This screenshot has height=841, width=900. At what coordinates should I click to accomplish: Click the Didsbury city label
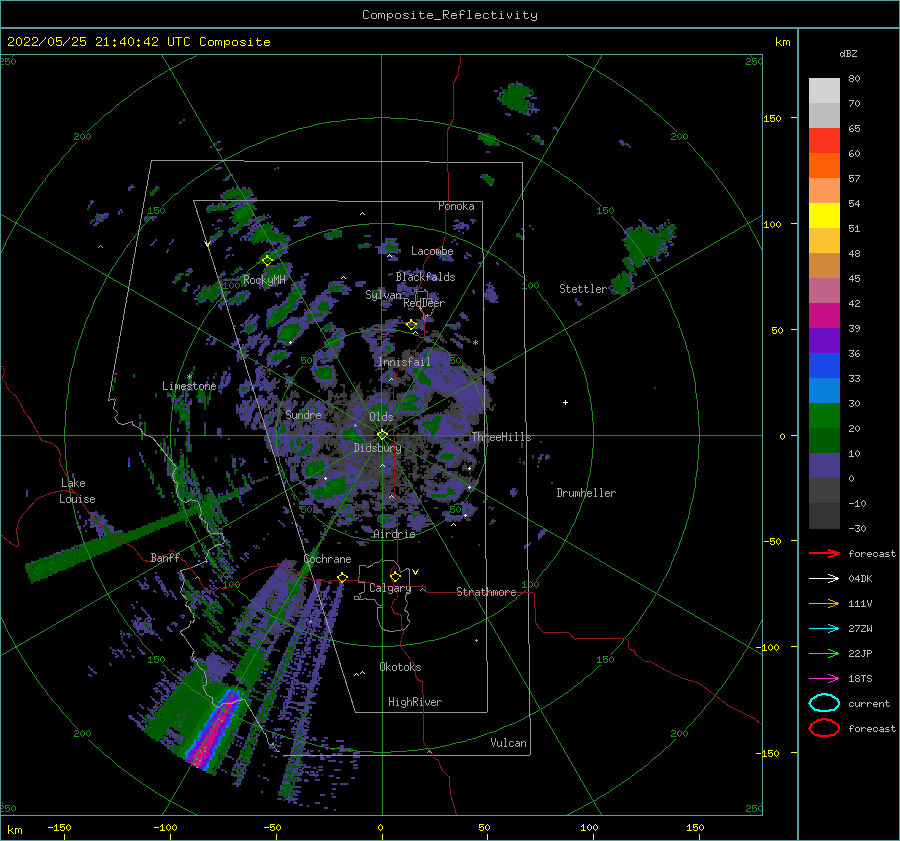tap(378, 448)
